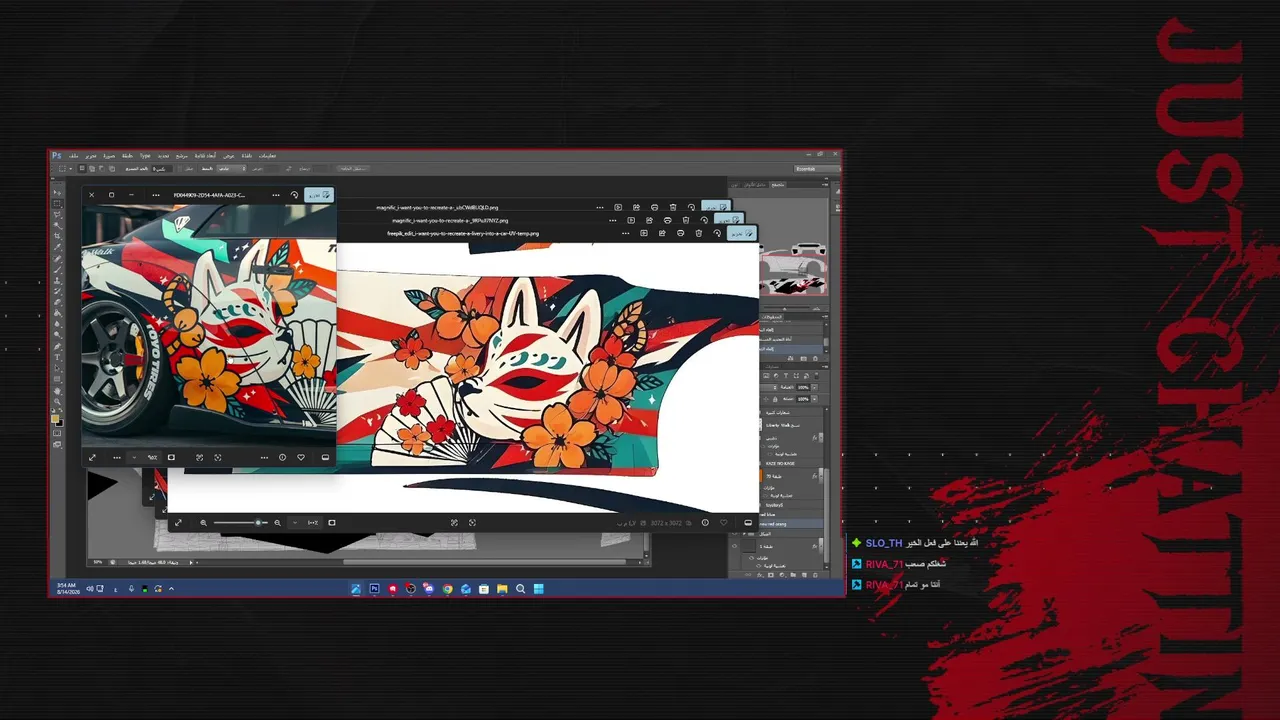
Task: Open the مرشح (Filter) menu
Action: click(x=182, y=156)
